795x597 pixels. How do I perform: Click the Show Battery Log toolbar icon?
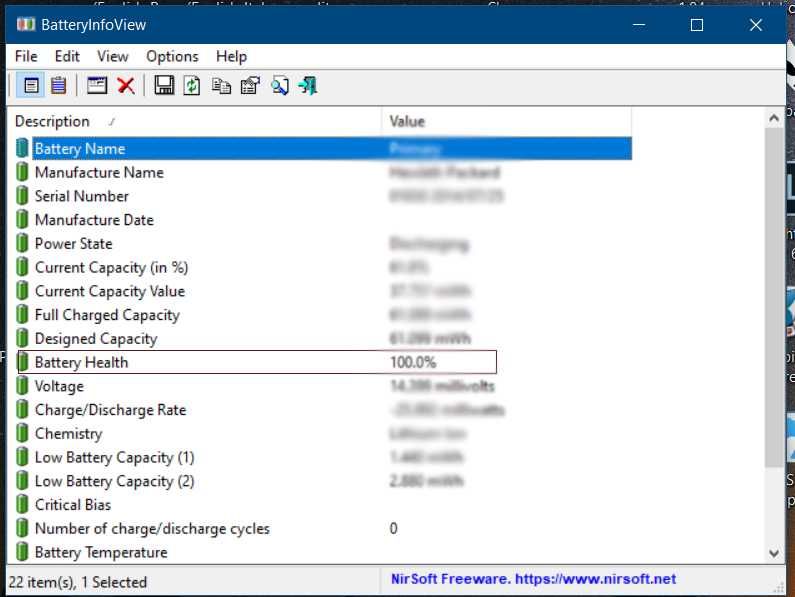click(x=59, y=86)
